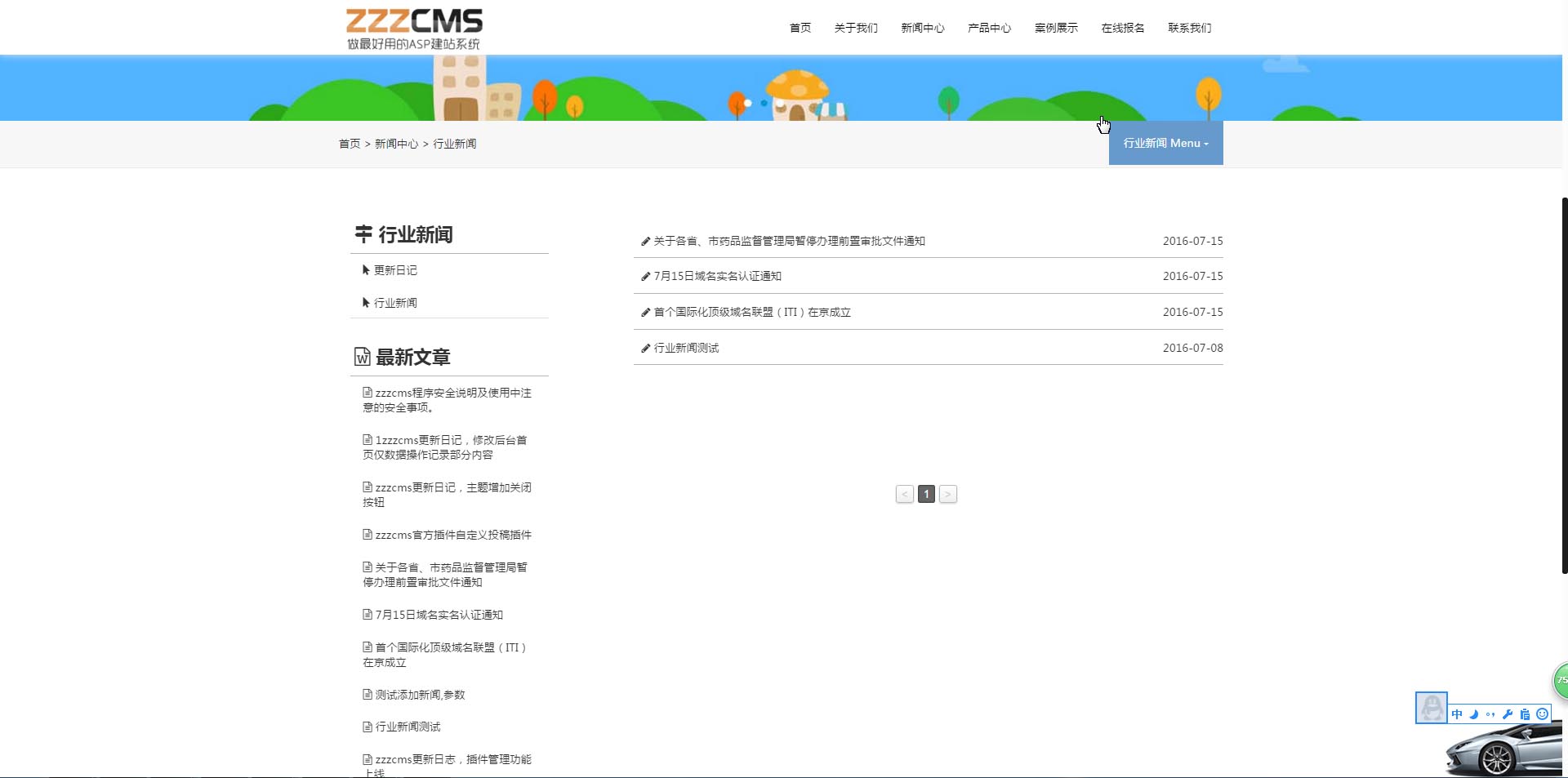Open sidebar article 1zzzcms更新日记，修改后台首页

coord(445,447)
